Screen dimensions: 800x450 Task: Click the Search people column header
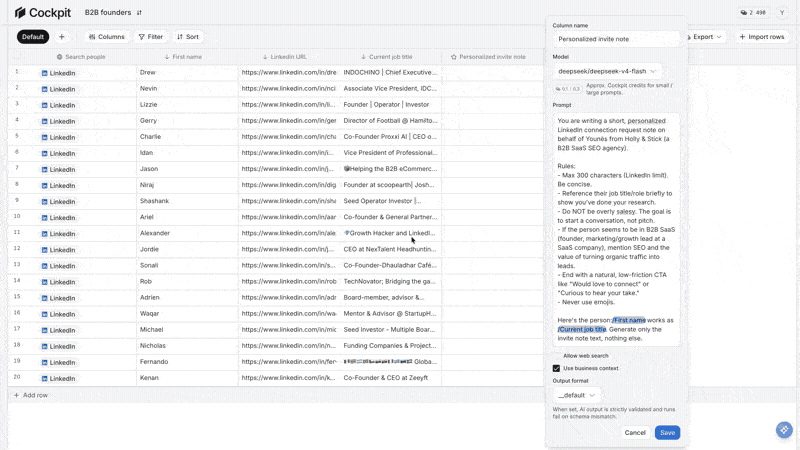(x=81, y=57)
